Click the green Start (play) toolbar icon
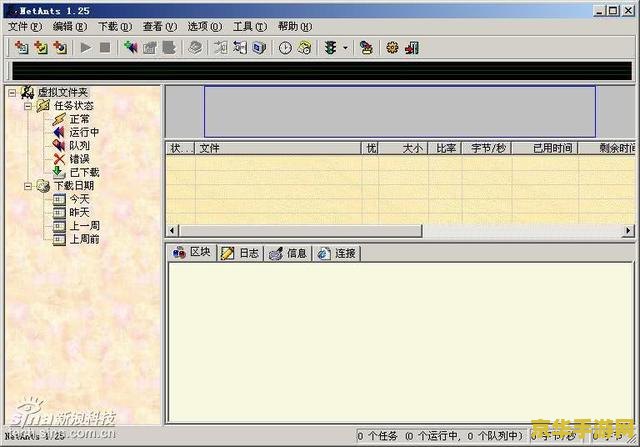The image size is (640, 447). click(x=86, y=47)
